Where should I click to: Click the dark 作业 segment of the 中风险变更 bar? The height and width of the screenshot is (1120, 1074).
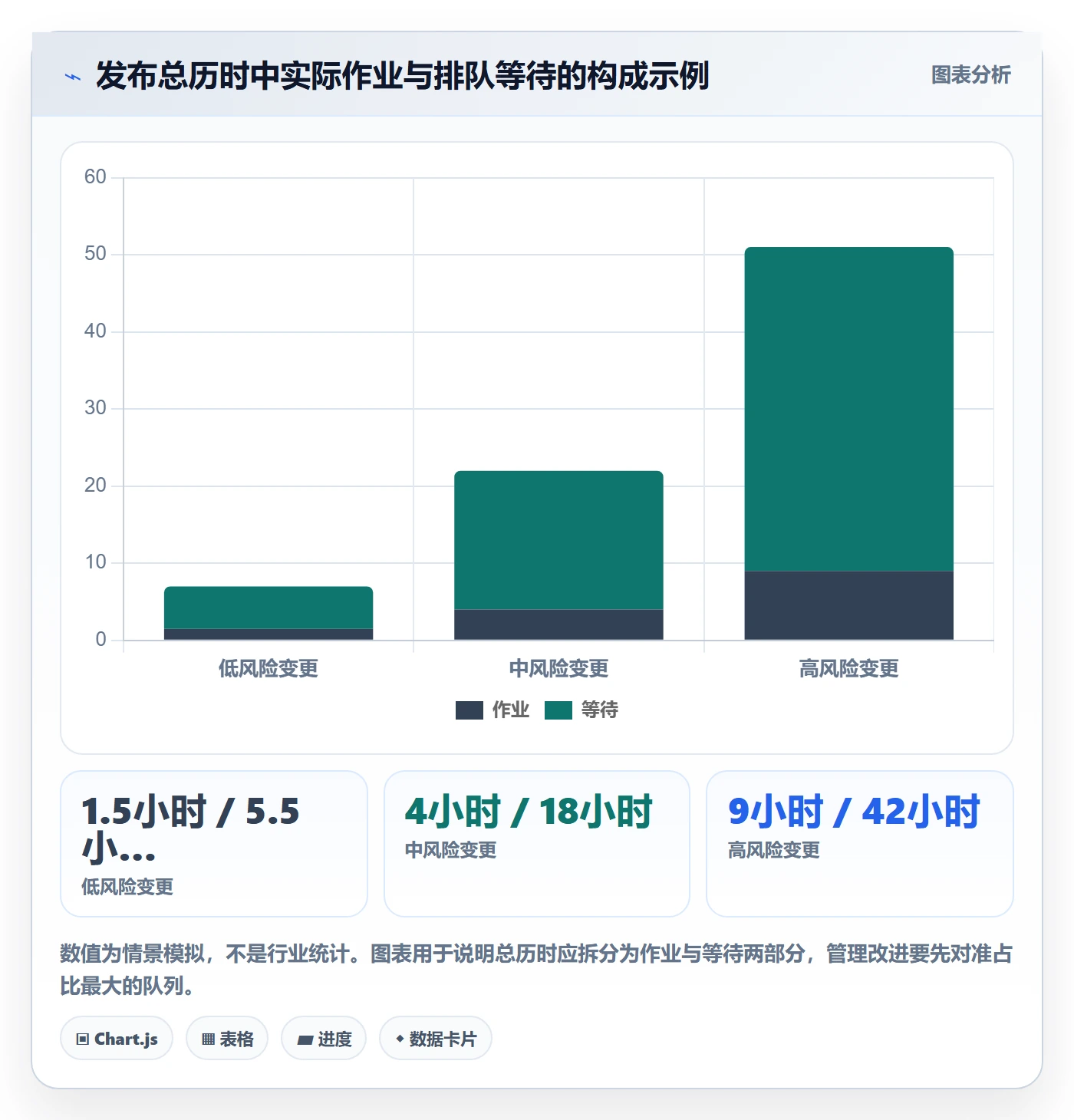[558, 624]
